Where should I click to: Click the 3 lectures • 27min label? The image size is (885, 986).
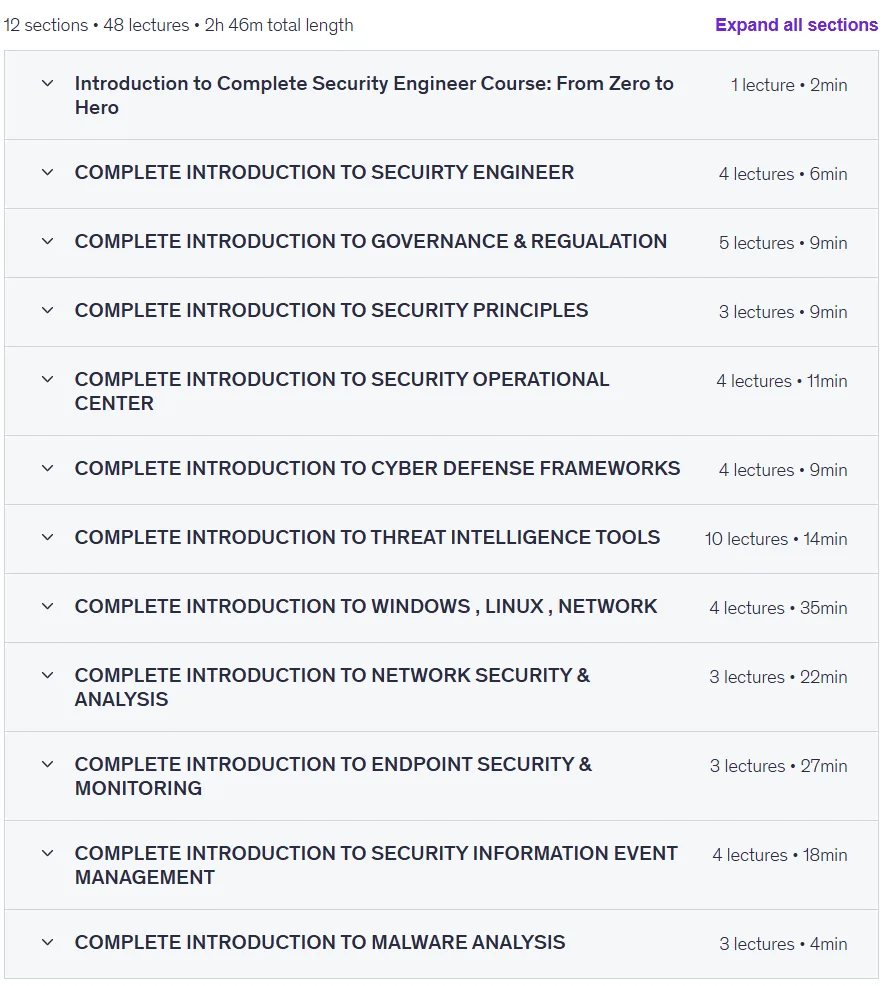[x=778, y=766]
